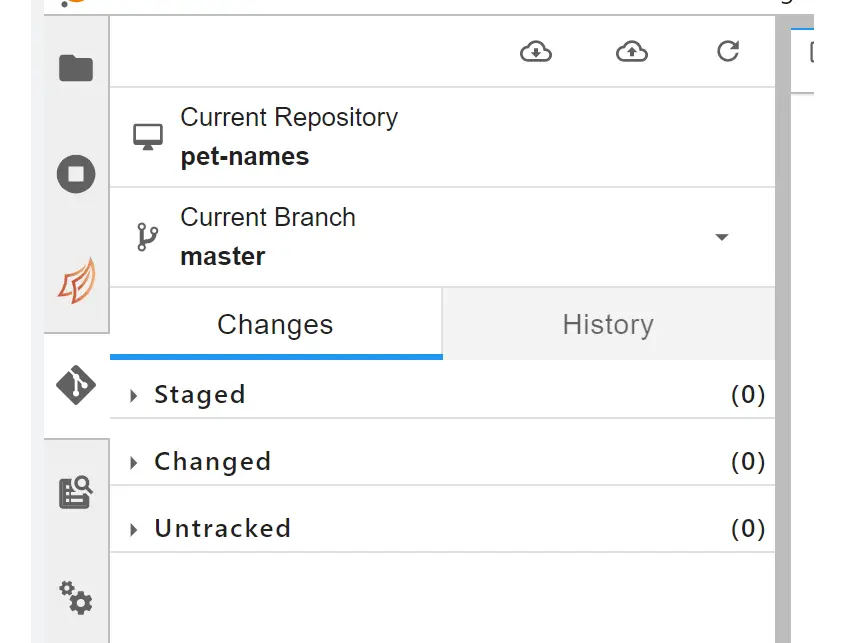Click the Staged section count indicator

750,394
